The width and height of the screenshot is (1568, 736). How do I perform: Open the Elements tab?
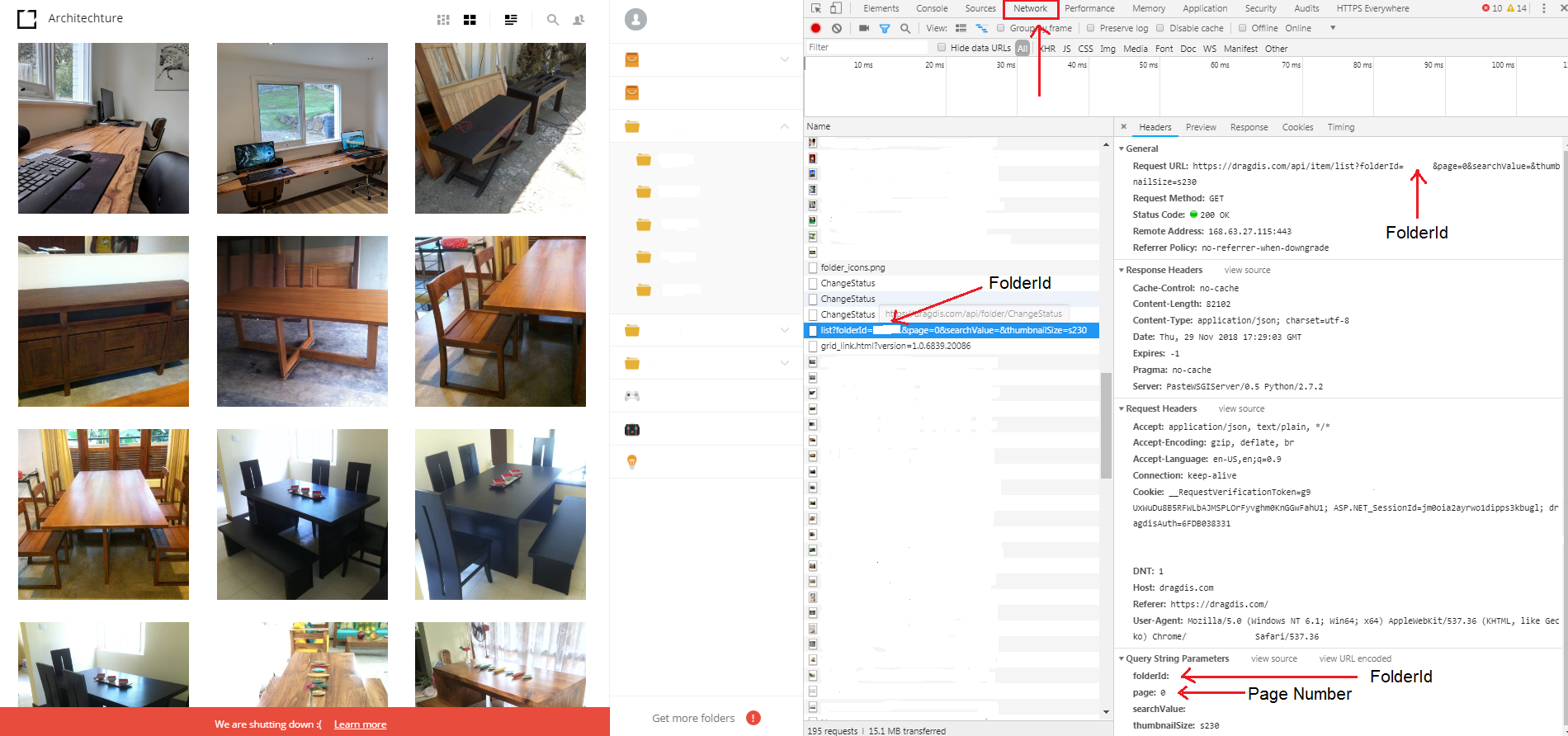tap(881, 8)
